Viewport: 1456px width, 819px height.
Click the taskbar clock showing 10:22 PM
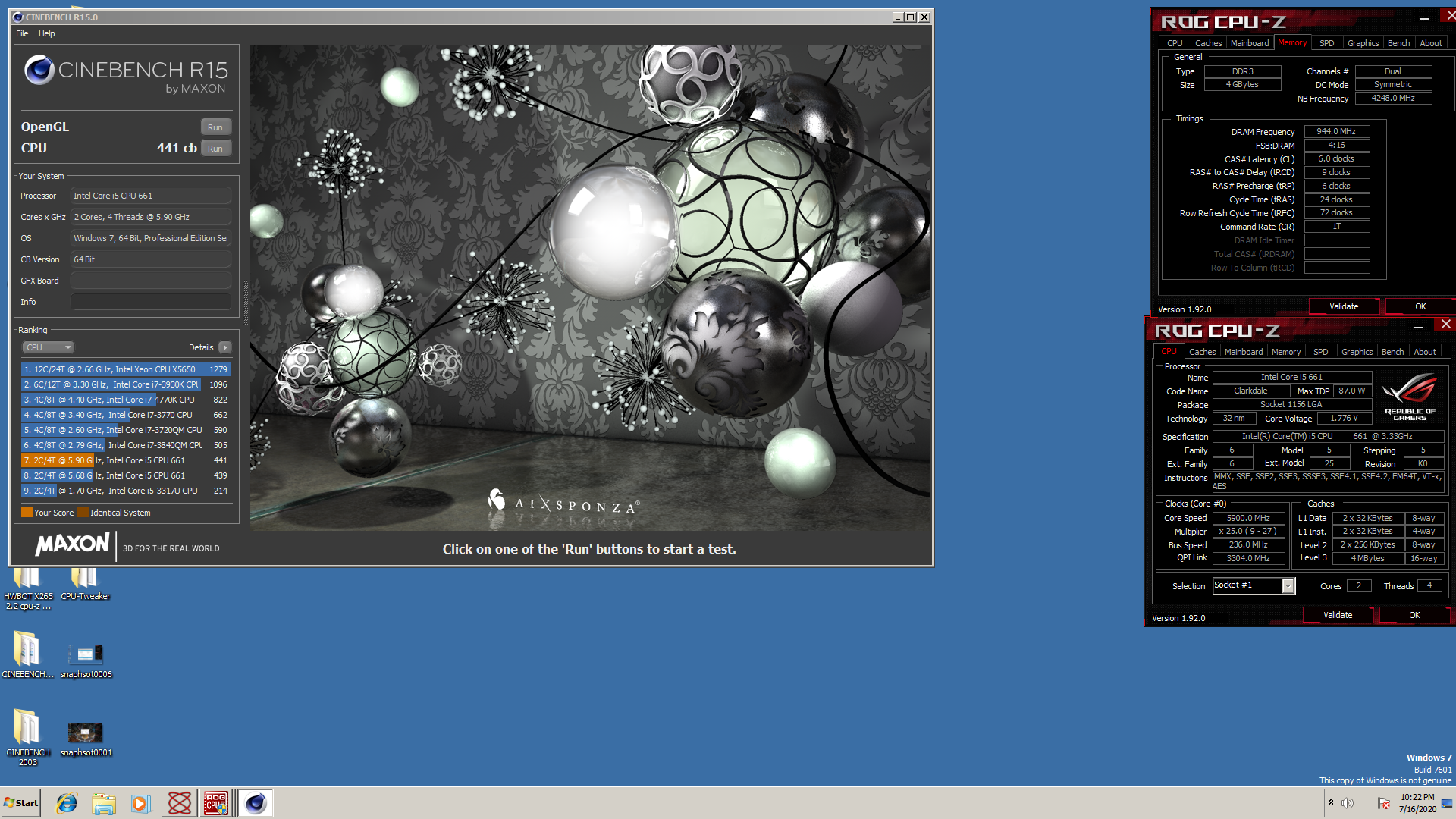(x=1417, y=803)
